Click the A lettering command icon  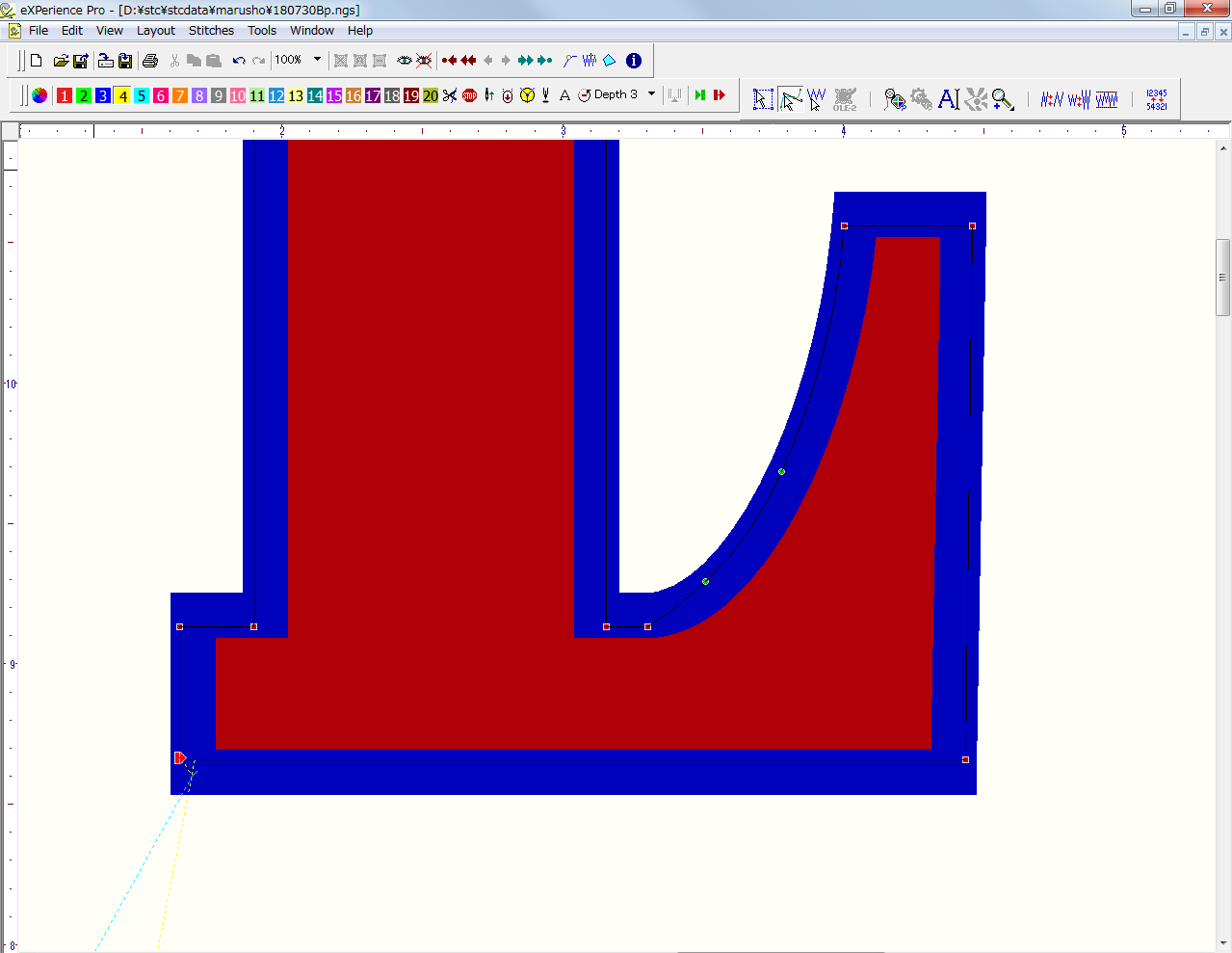(565, 95)
